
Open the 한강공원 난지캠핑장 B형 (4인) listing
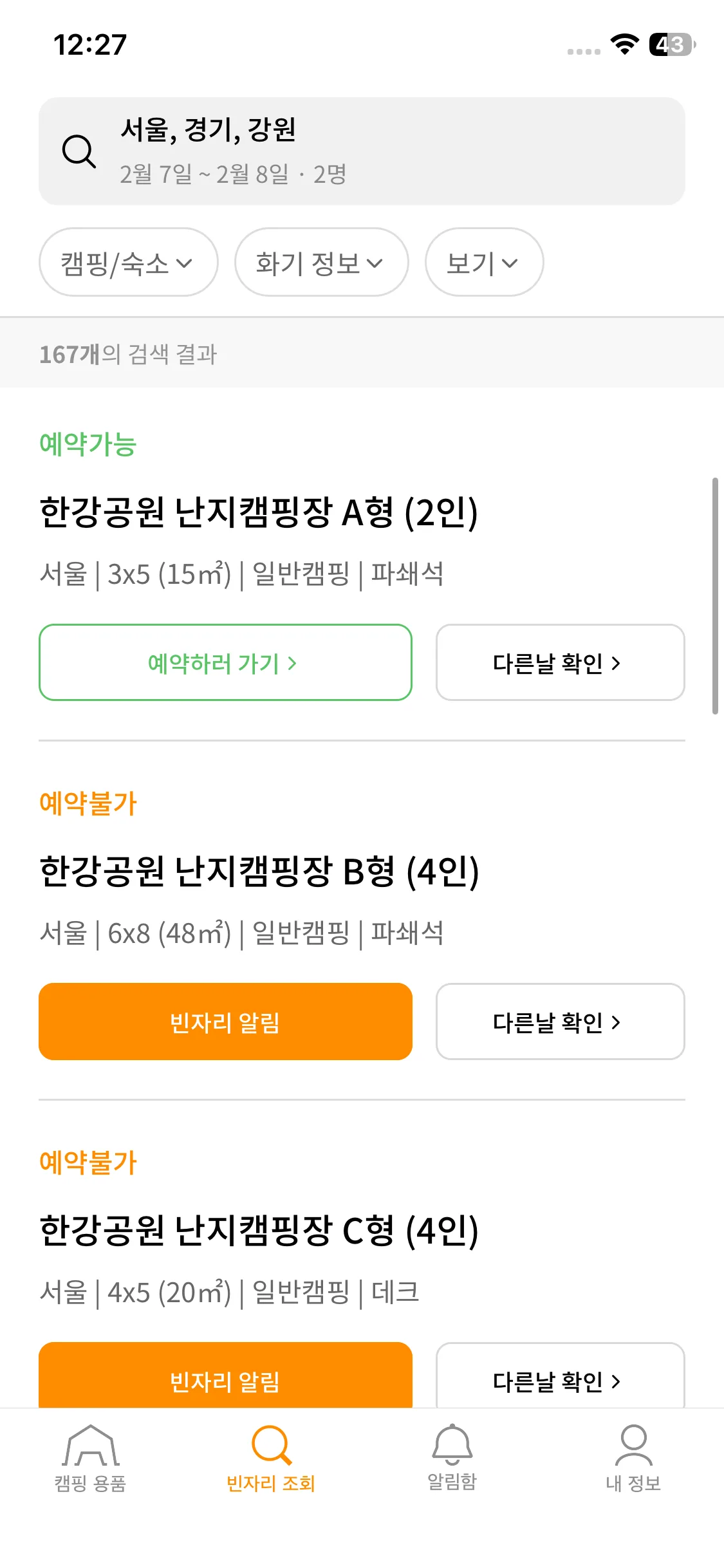tap(259, 872)
